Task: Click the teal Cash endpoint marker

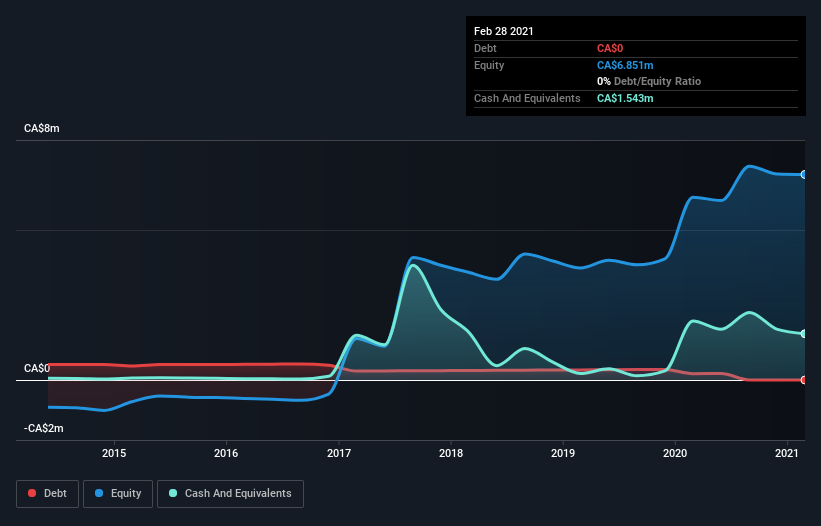Action: click(x=804, y=334)
